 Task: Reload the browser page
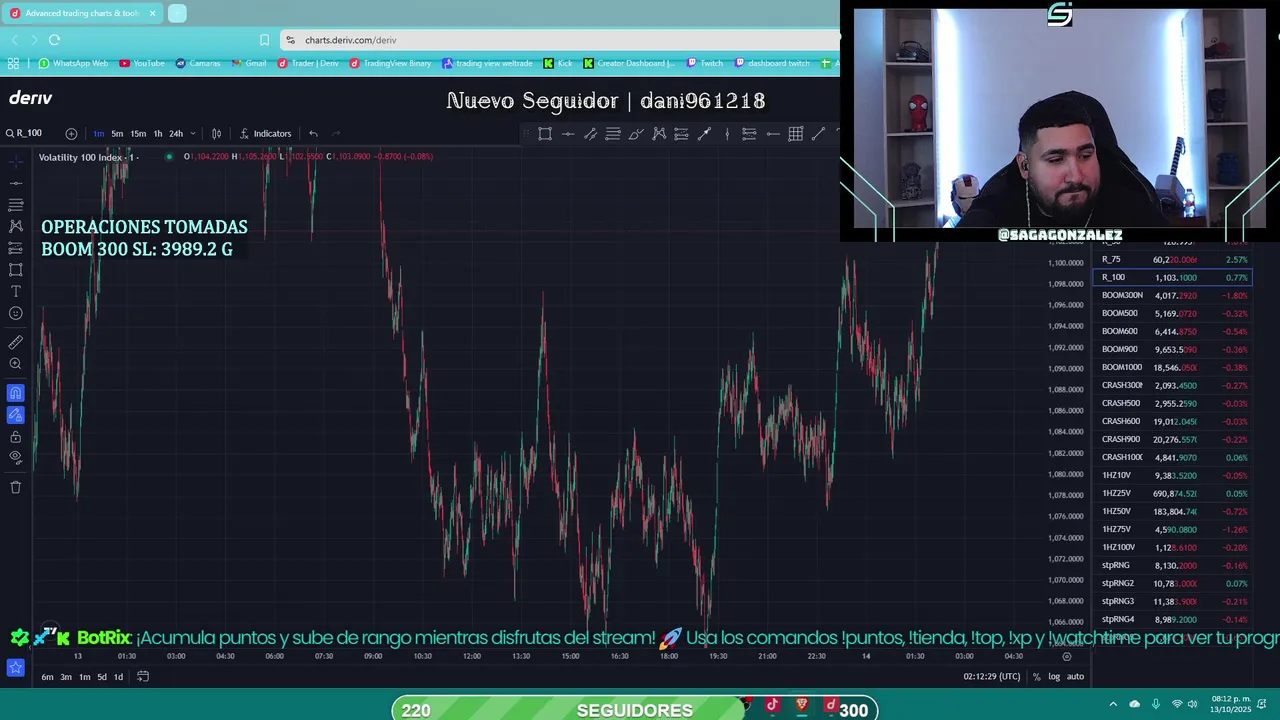[54, 40]
